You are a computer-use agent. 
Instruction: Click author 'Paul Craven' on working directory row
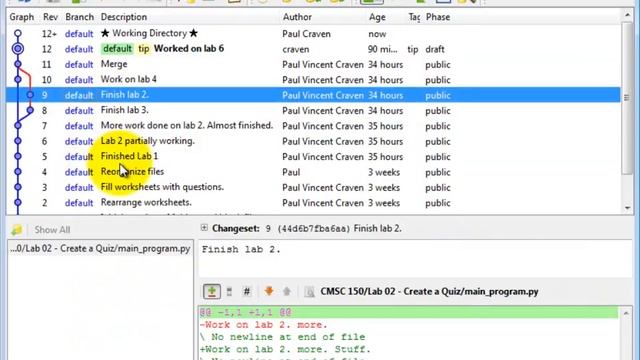[x=306, y=34]
